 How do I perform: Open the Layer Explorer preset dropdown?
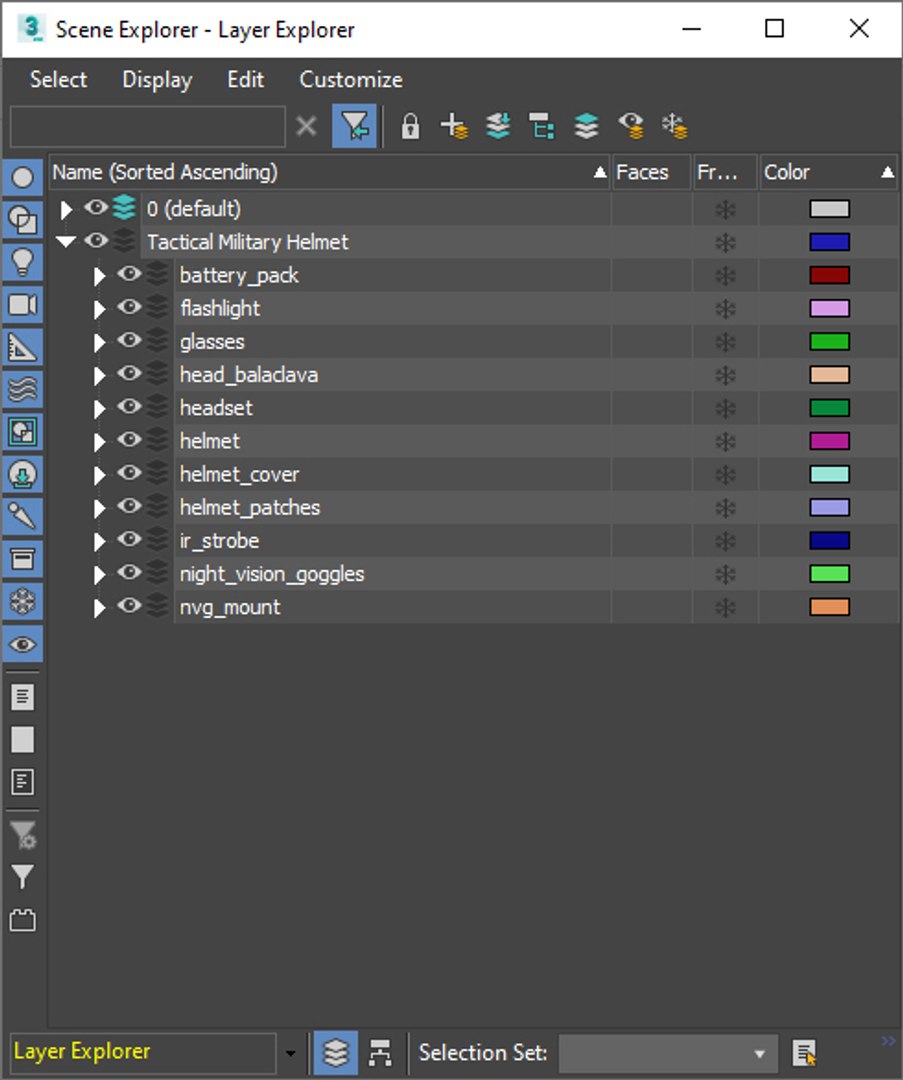pyautogui.click(x=290, y=1052)
